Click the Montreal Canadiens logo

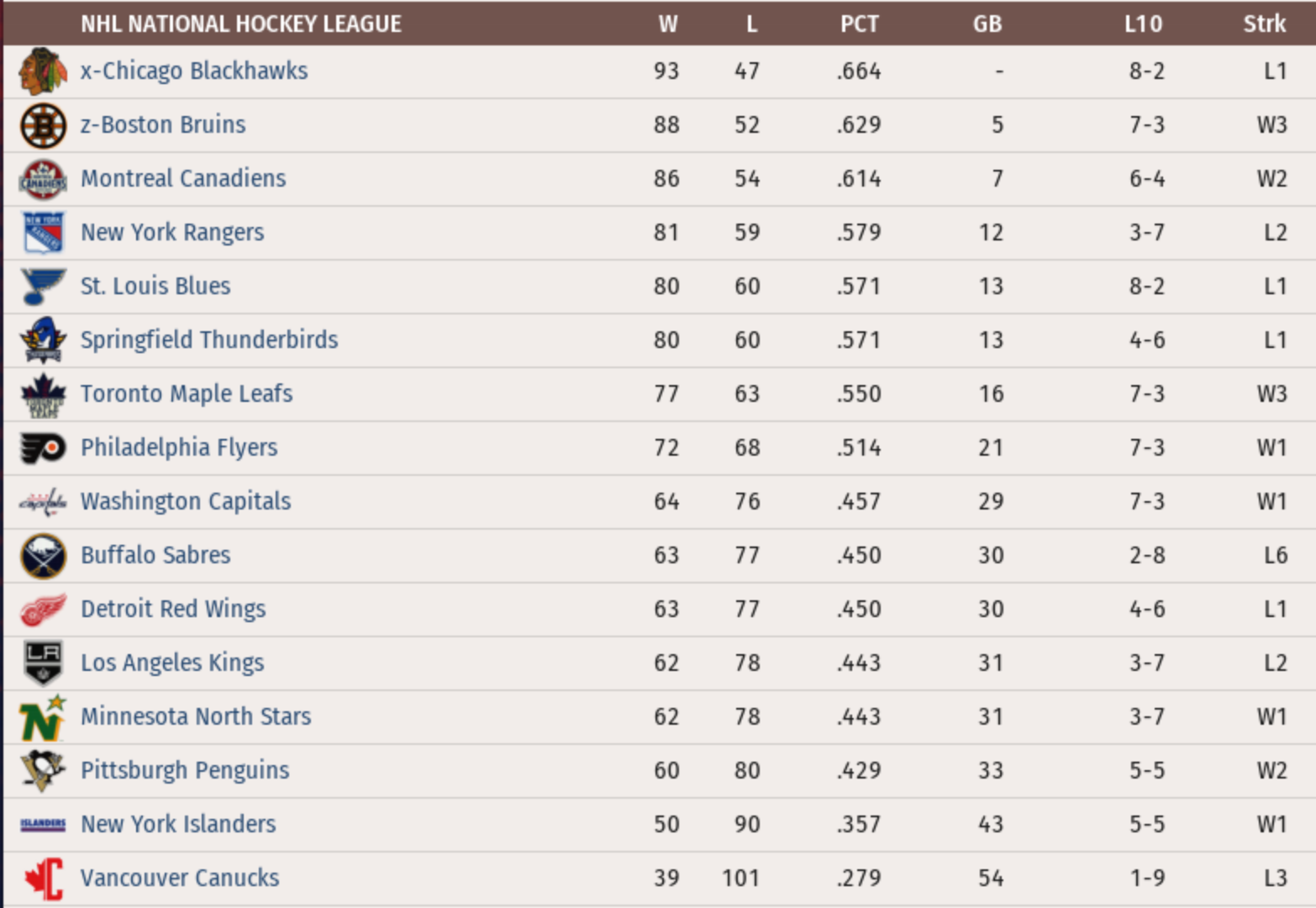(x=43, y=179)
